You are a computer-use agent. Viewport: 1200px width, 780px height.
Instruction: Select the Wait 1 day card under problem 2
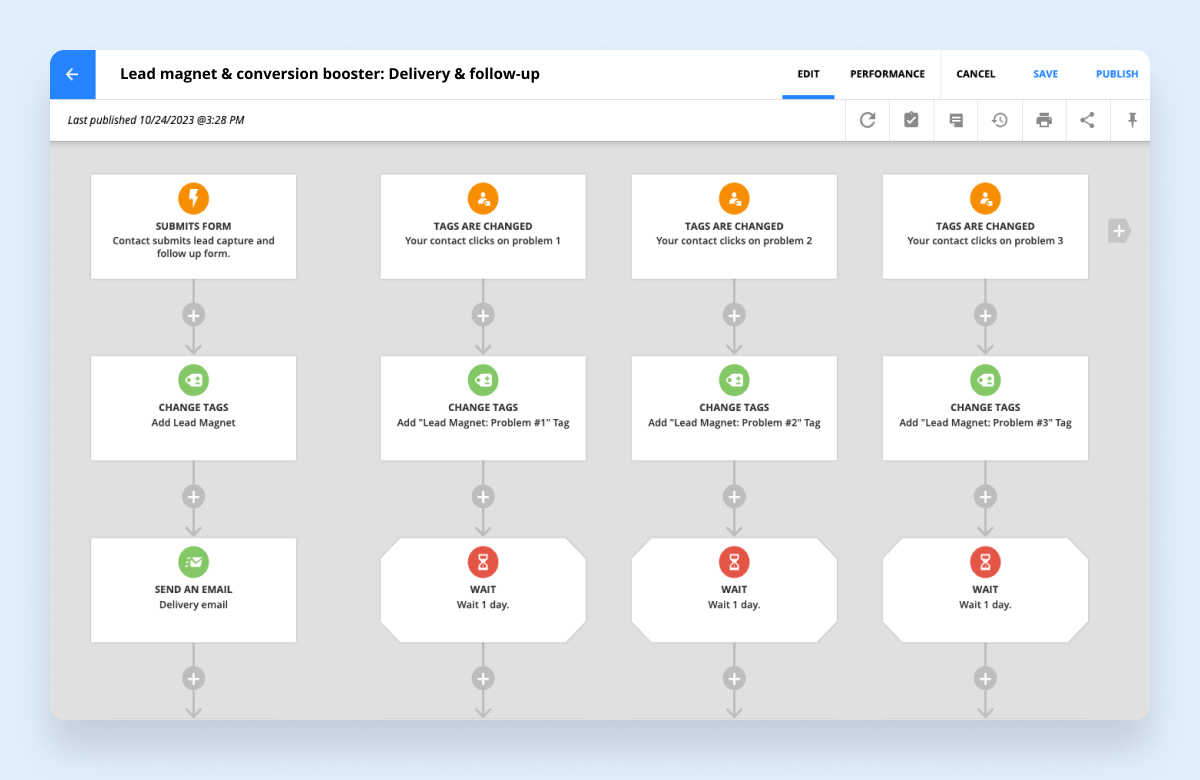click(x=734, y=590)
